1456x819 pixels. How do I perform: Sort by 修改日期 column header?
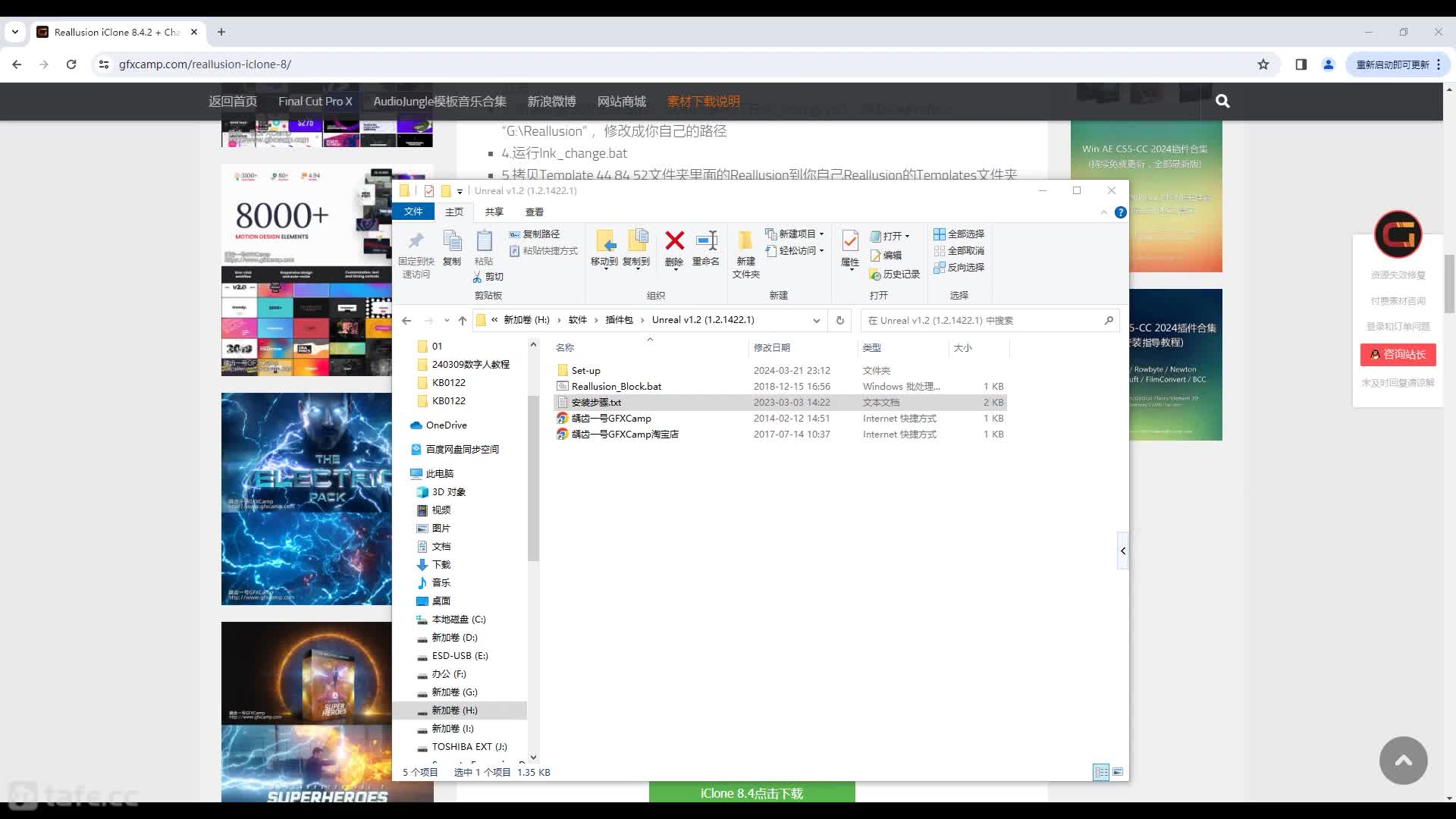click(x=772, y=347)
